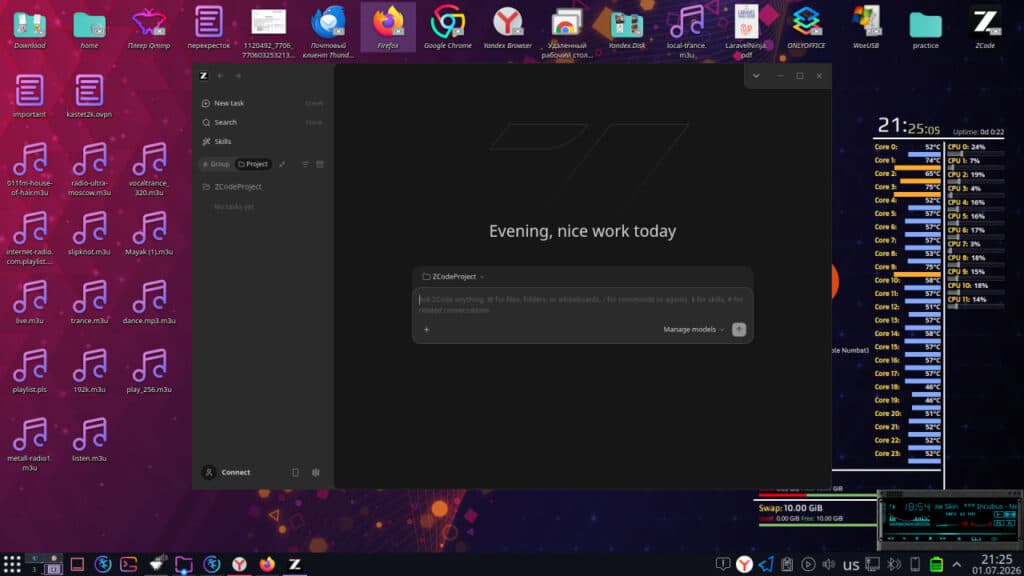
Task: Open the terminal icon in the taskbar
Action: (129, 564)
